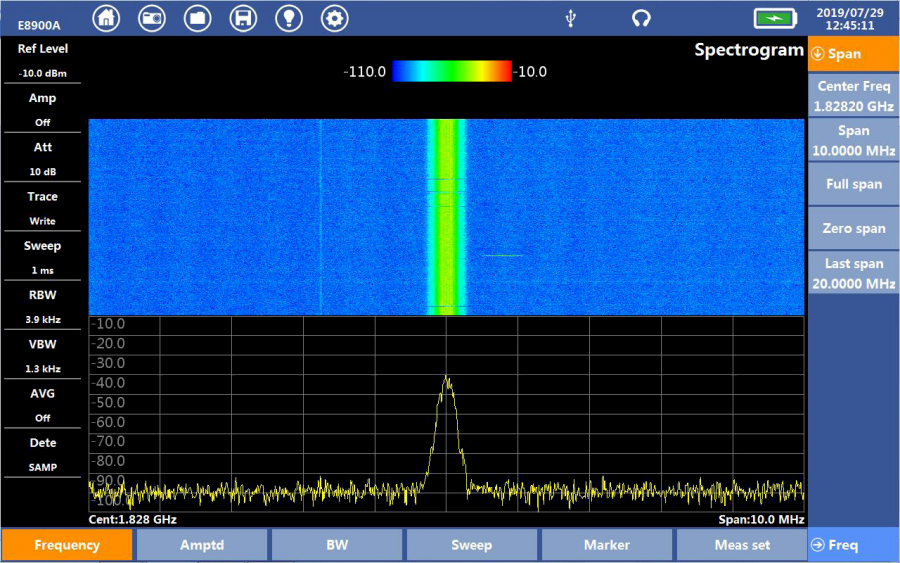900x563 pixels.
Task: Switch to the Marker tab
Action: click(x=607, y=545)
